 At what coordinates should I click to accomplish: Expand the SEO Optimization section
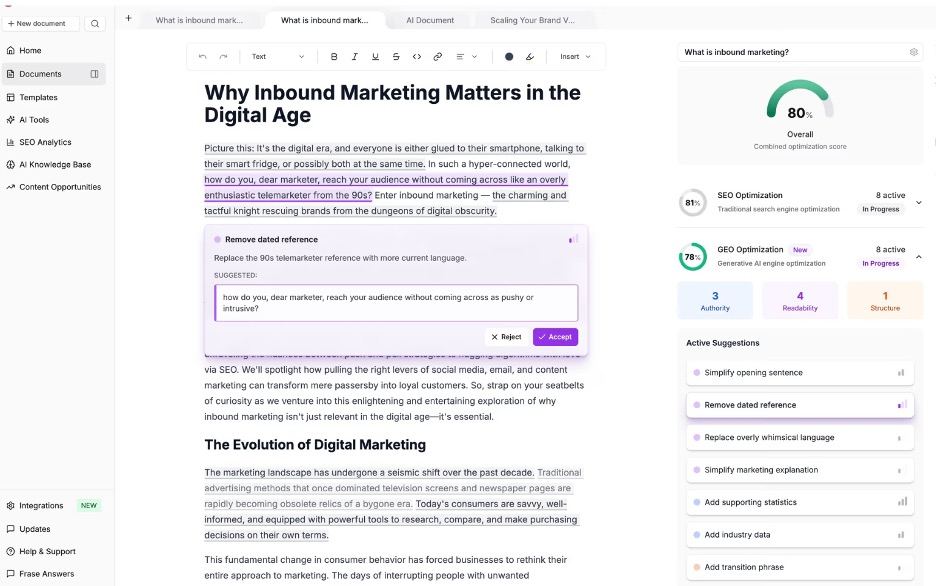pyautogui.click(x=919, y=202)
